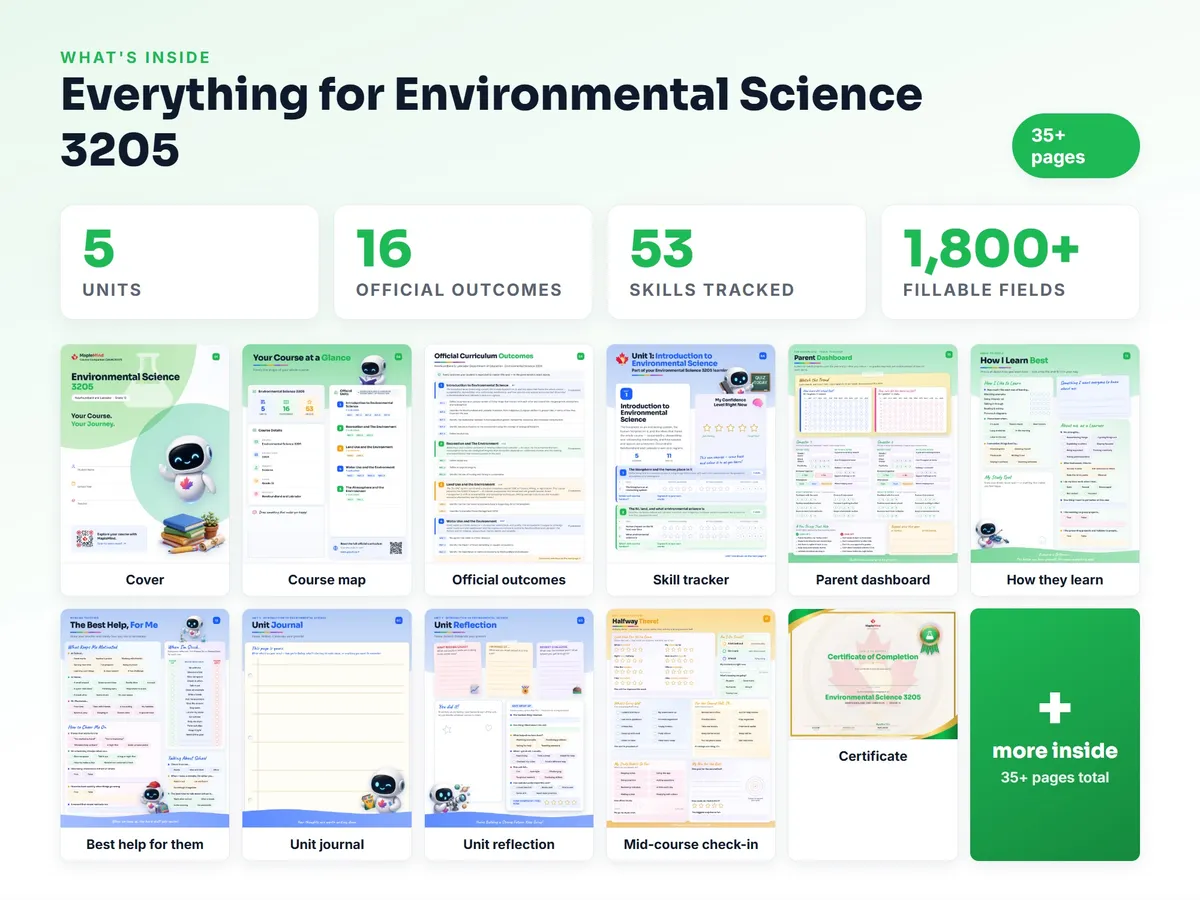Click the QR code on the Course map page
The width and height of the screenshot is (1200, 900).
pyautogui.click(x=396, y=547)
